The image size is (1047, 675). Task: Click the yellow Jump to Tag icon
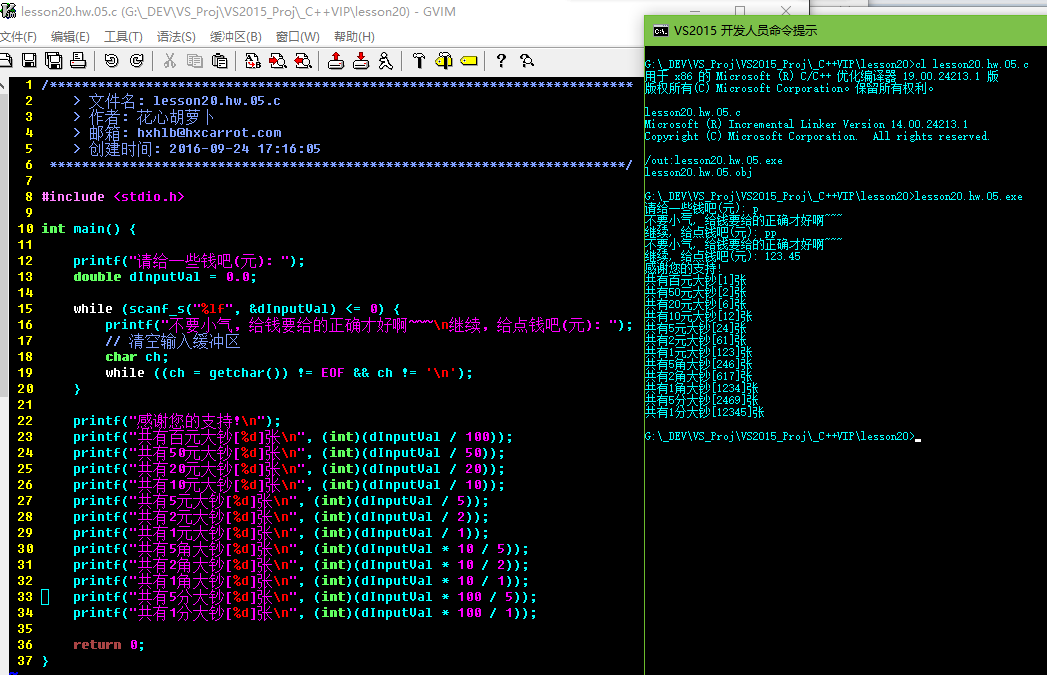[x=467, y=61]
